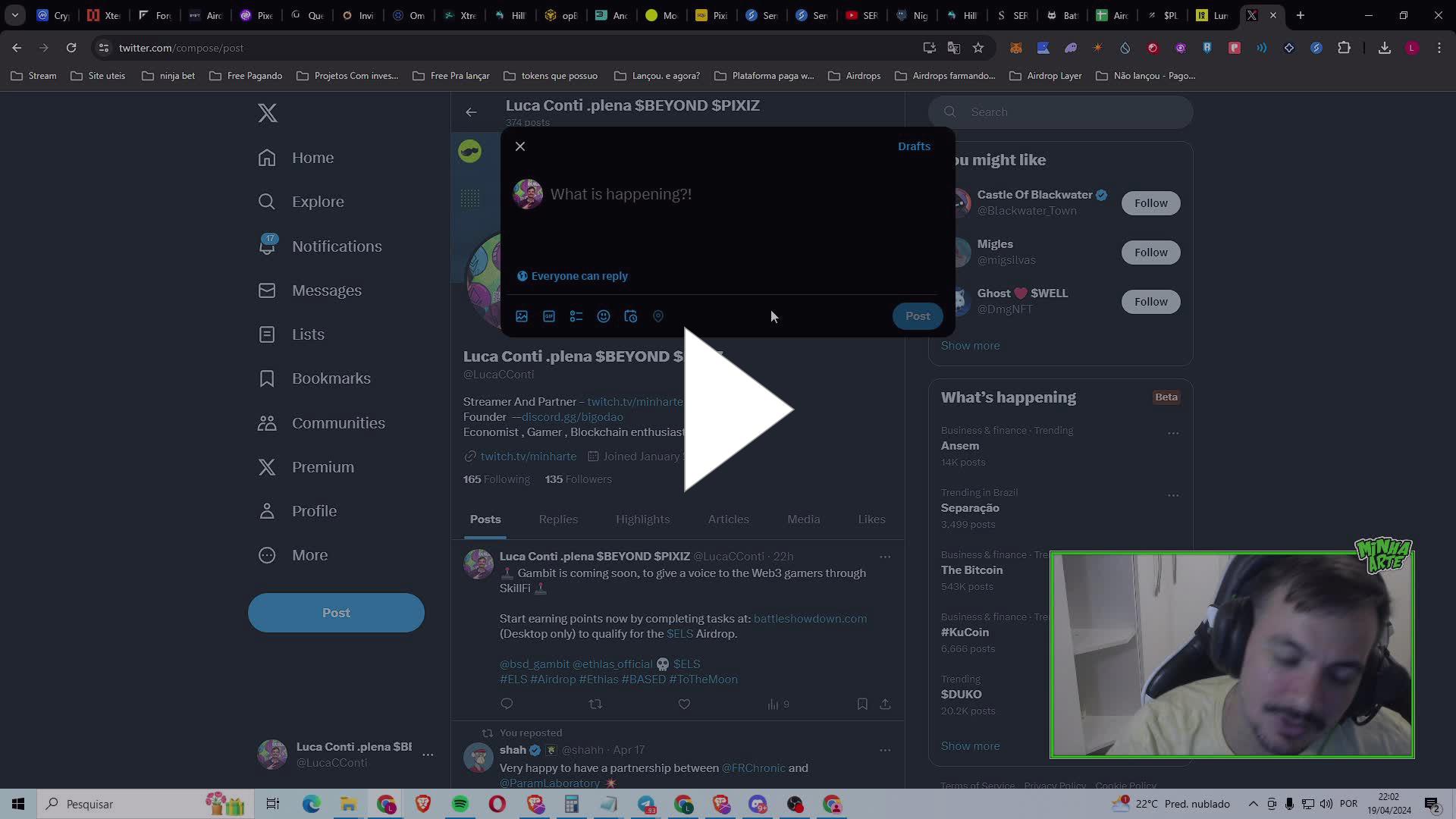Open the Messages envelope icon

click(x=267, y=290)
